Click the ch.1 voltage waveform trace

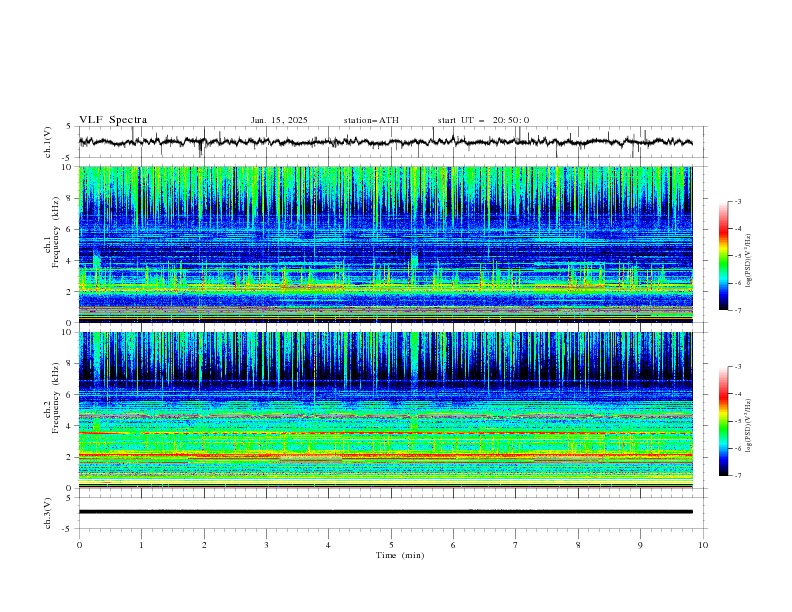[385, 142]
